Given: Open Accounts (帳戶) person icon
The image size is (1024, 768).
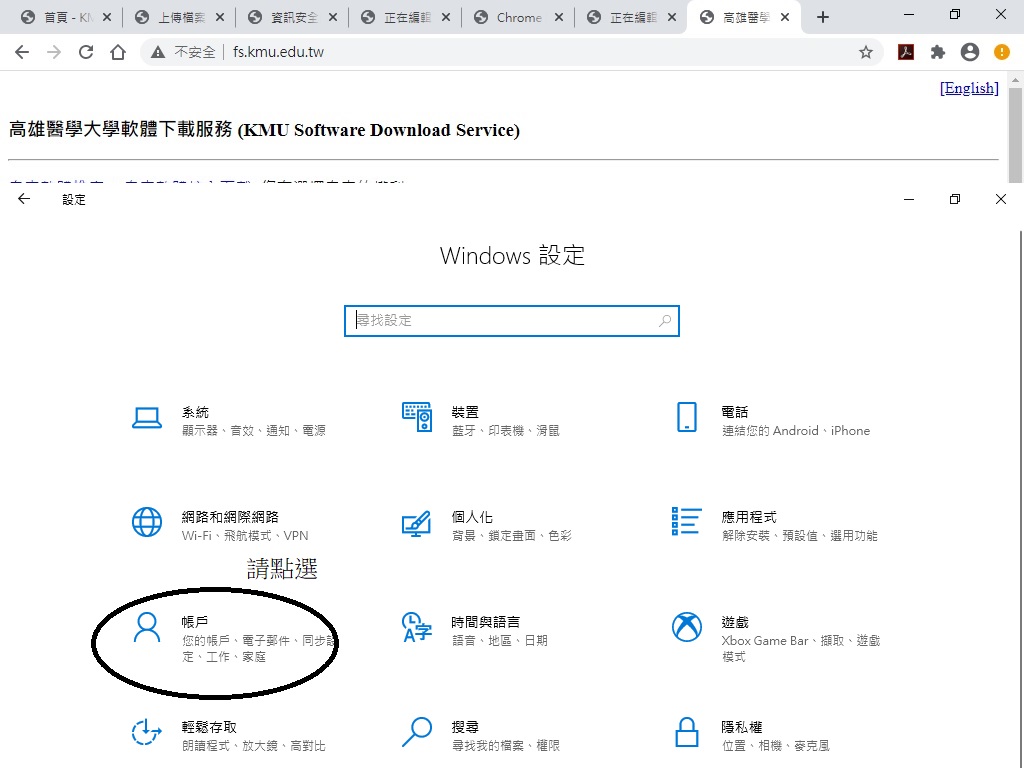Looking at the screenshot, I should pos(147,627).
